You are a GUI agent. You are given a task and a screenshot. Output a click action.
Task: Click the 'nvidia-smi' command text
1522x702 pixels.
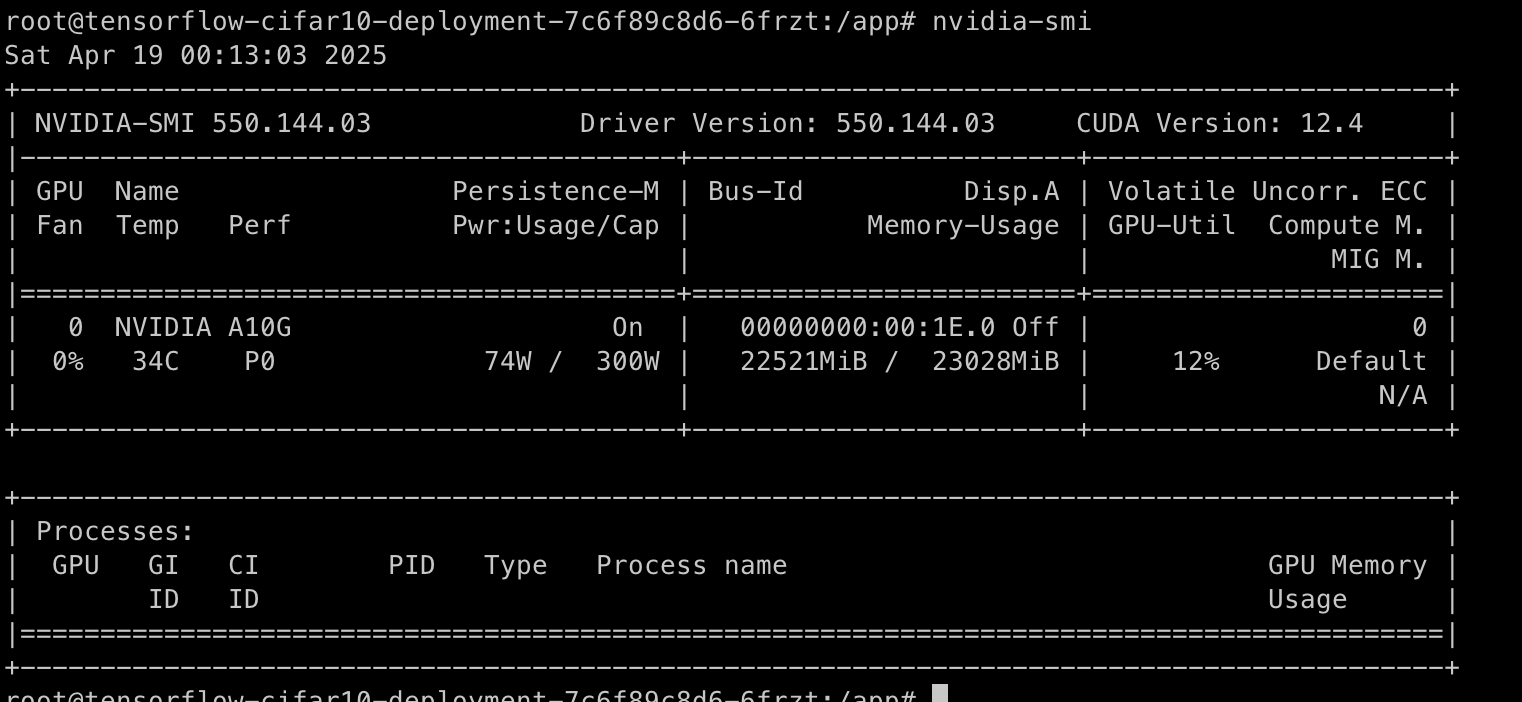1011,21
